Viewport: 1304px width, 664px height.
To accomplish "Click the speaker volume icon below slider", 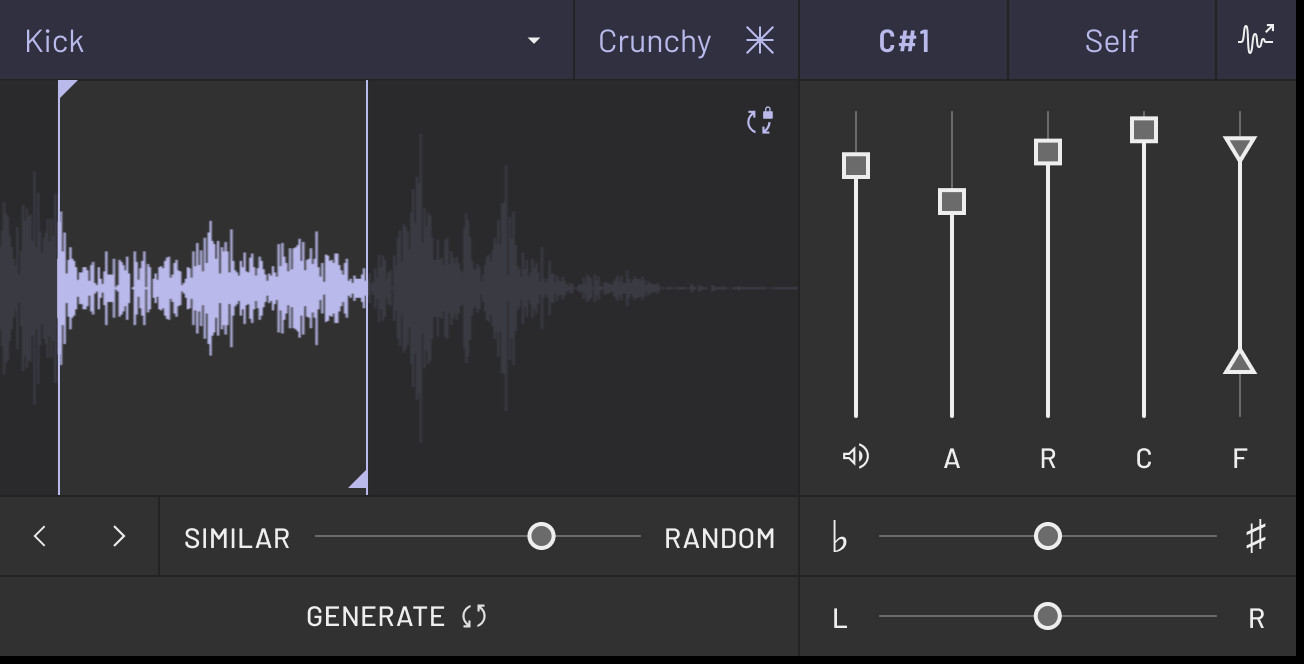I will coord(855,457).
